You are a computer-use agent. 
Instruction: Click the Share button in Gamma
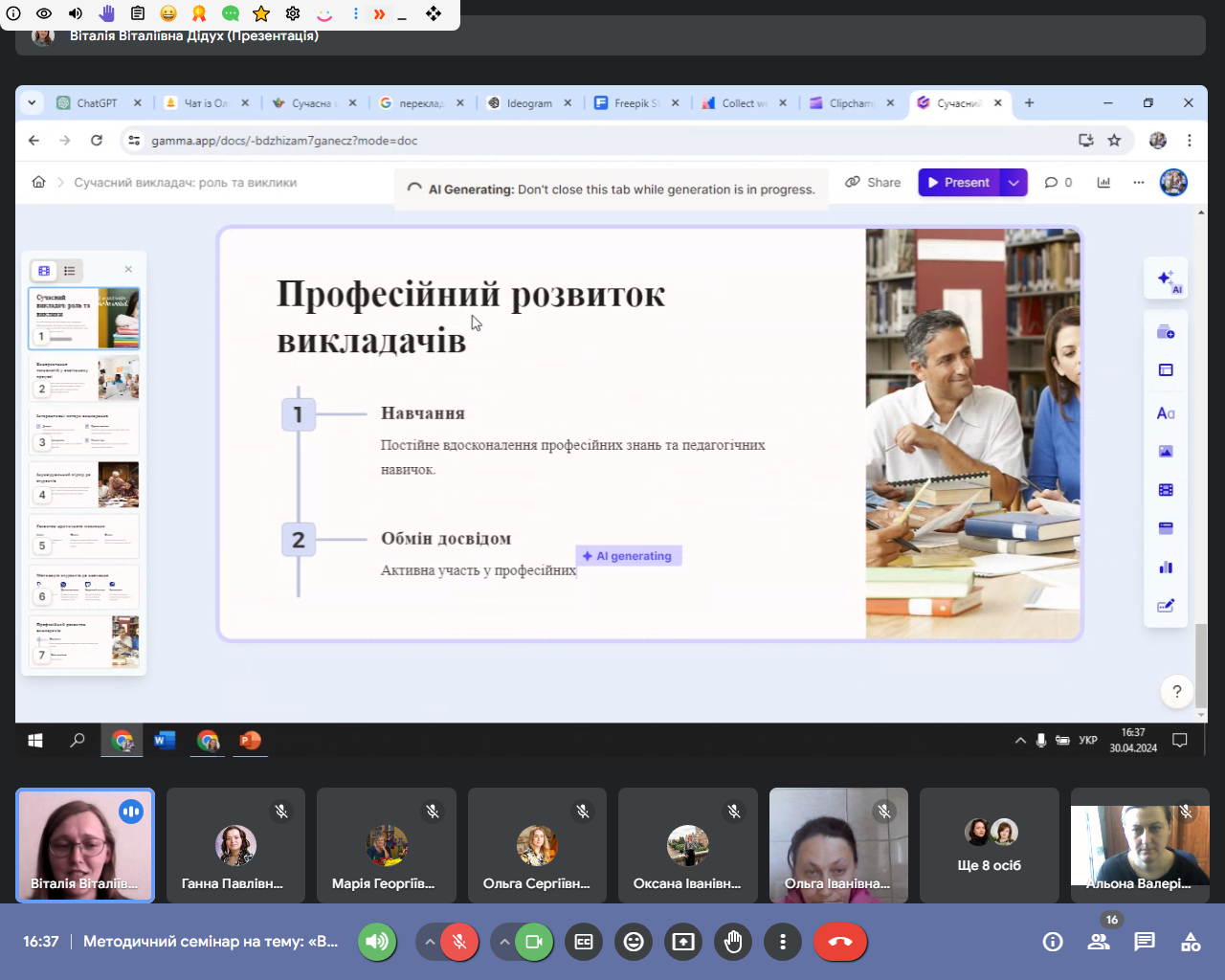873,183
